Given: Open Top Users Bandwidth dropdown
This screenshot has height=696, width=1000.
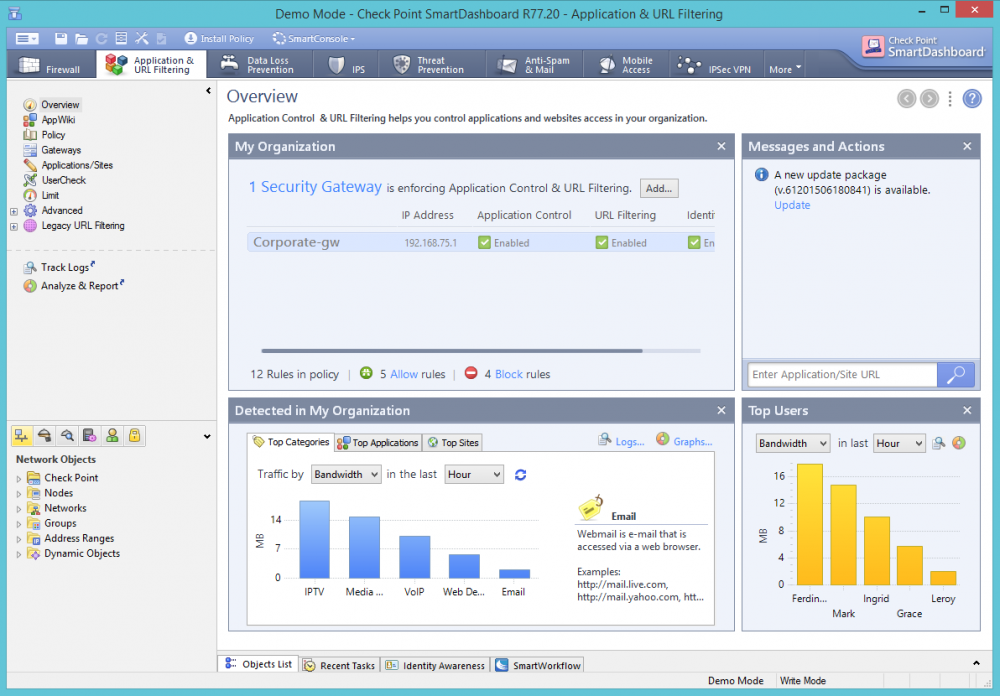Looking at the screenshot, I should [x=793, y=443].
